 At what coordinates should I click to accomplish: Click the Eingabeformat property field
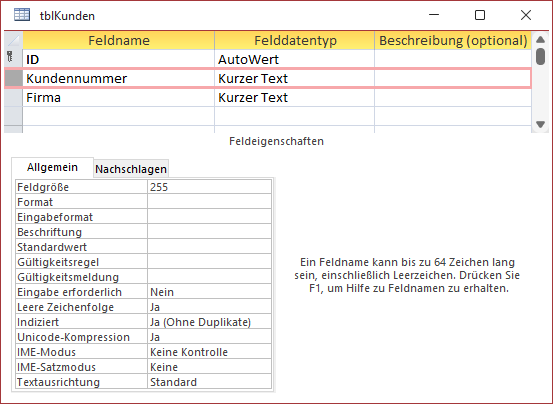click(209, 217)
